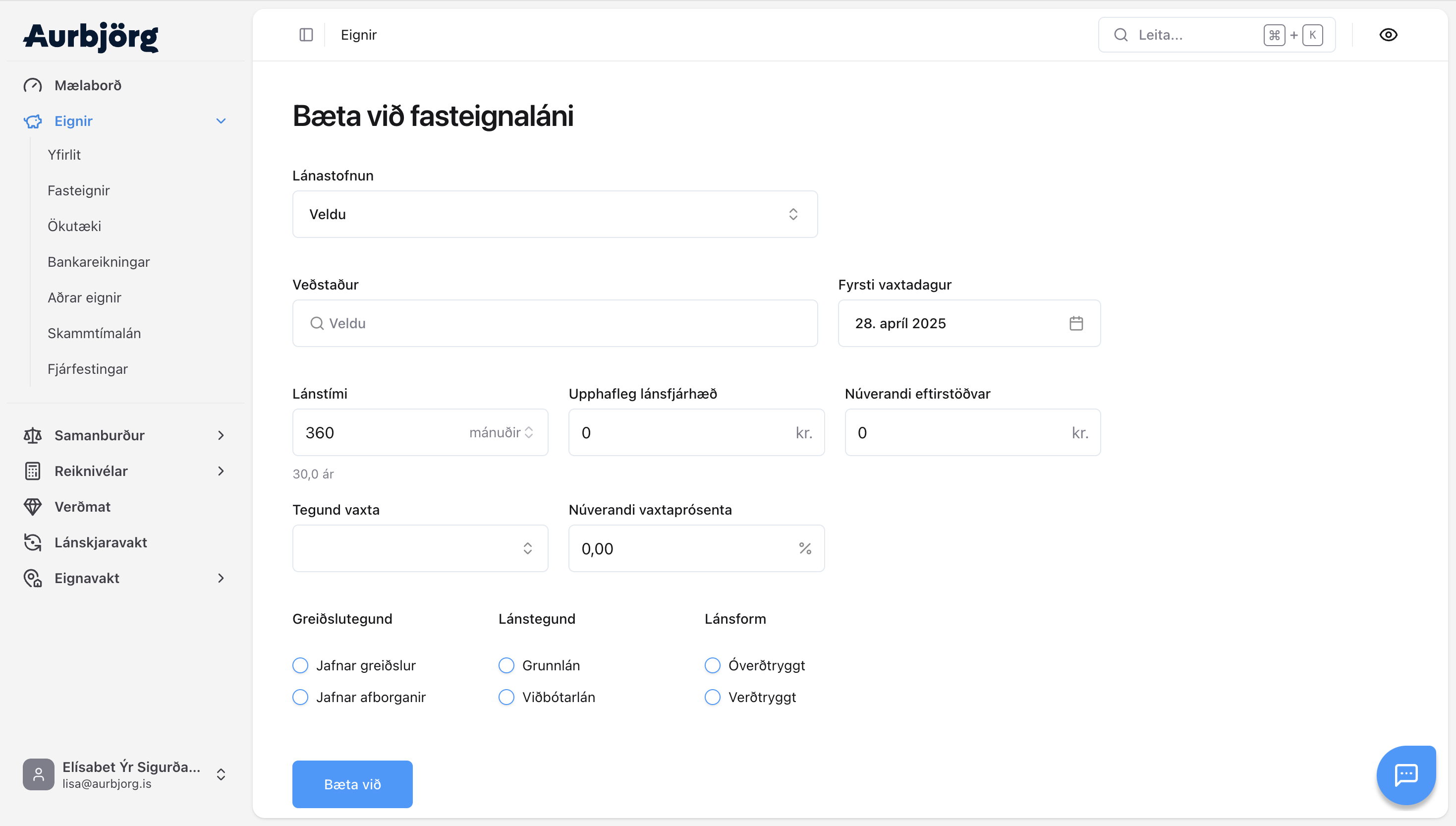Click the Reiknivélar calculator icon
The width and height of the screenshot is (1456, 826).
[x=33, y=471]
